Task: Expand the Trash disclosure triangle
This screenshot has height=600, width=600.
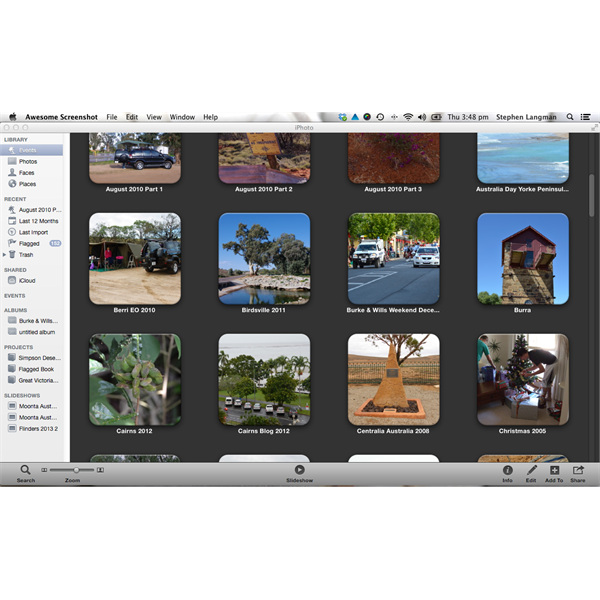Action: coord(4,254)
